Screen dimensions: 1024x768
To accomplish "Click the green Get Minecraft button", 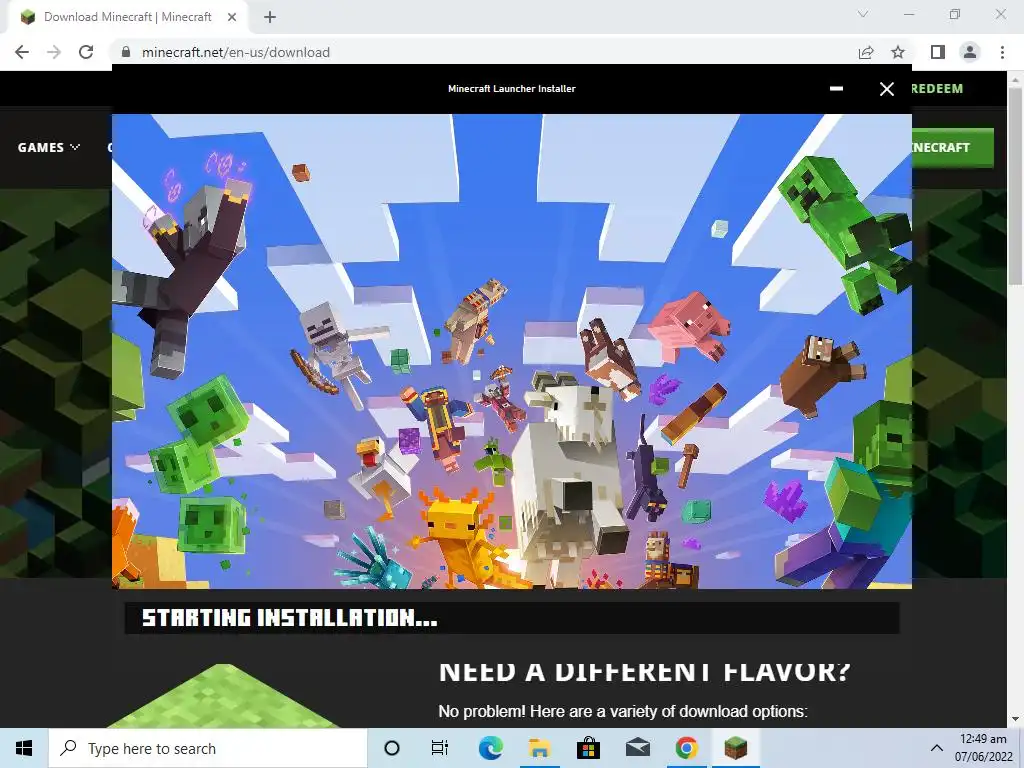I will 952,148.
